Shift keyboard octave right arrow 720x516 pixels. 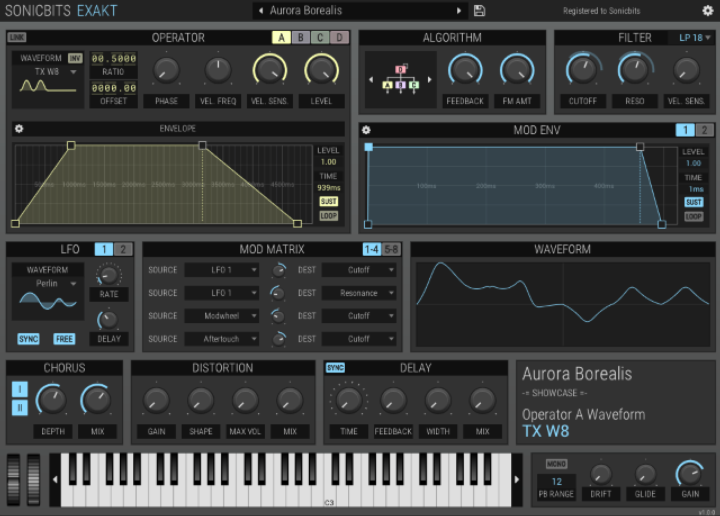tap(517, 480)
